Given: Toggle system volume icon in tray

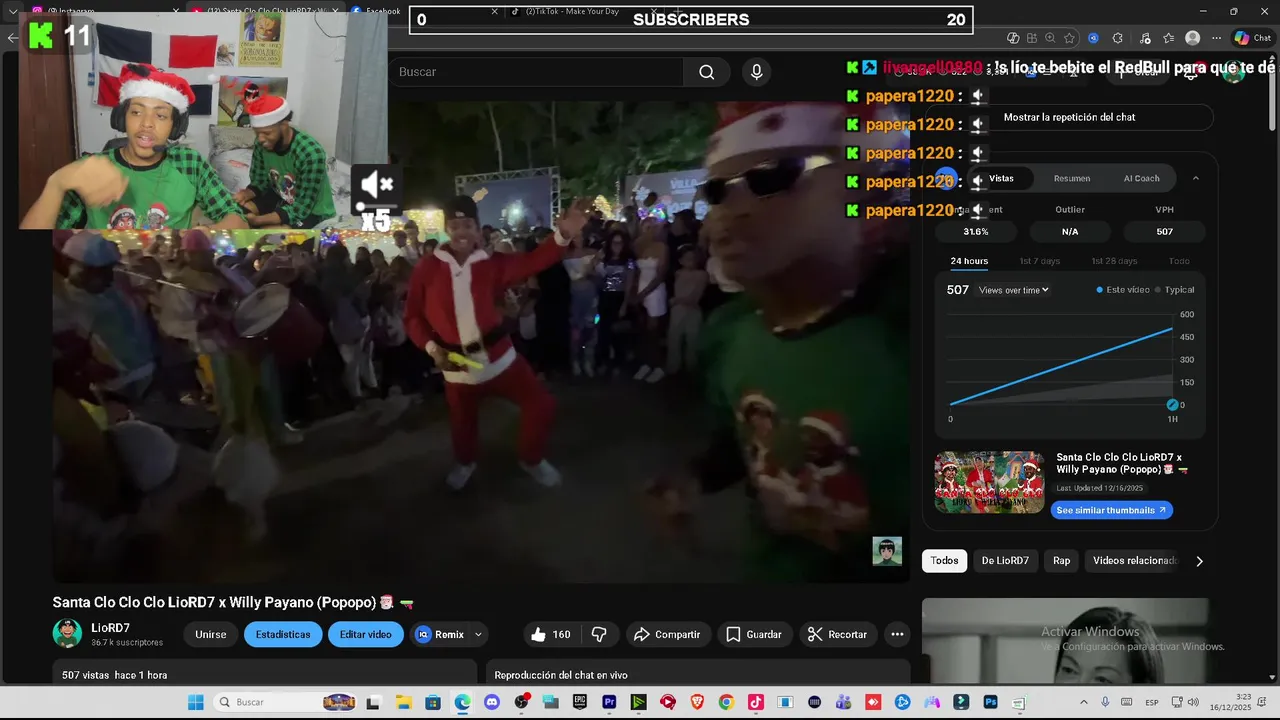Looking at the screenshot, I should pos(1193,702).
